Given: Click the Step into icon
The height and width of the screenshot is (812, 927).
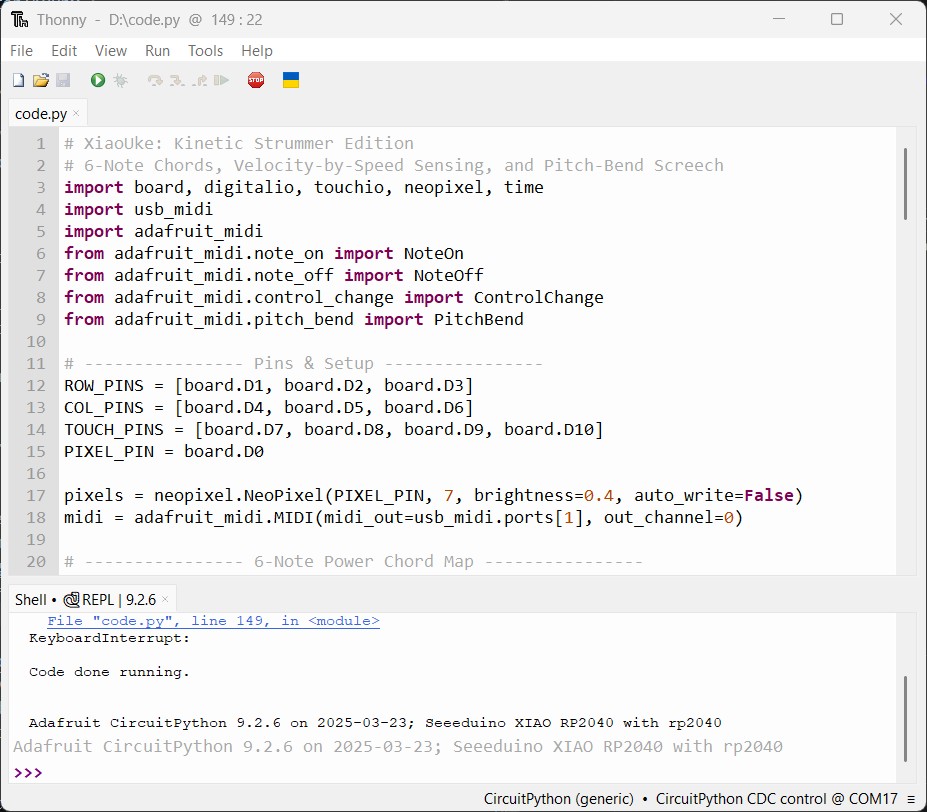Looking at the screenshot, I should pos(177,79).
